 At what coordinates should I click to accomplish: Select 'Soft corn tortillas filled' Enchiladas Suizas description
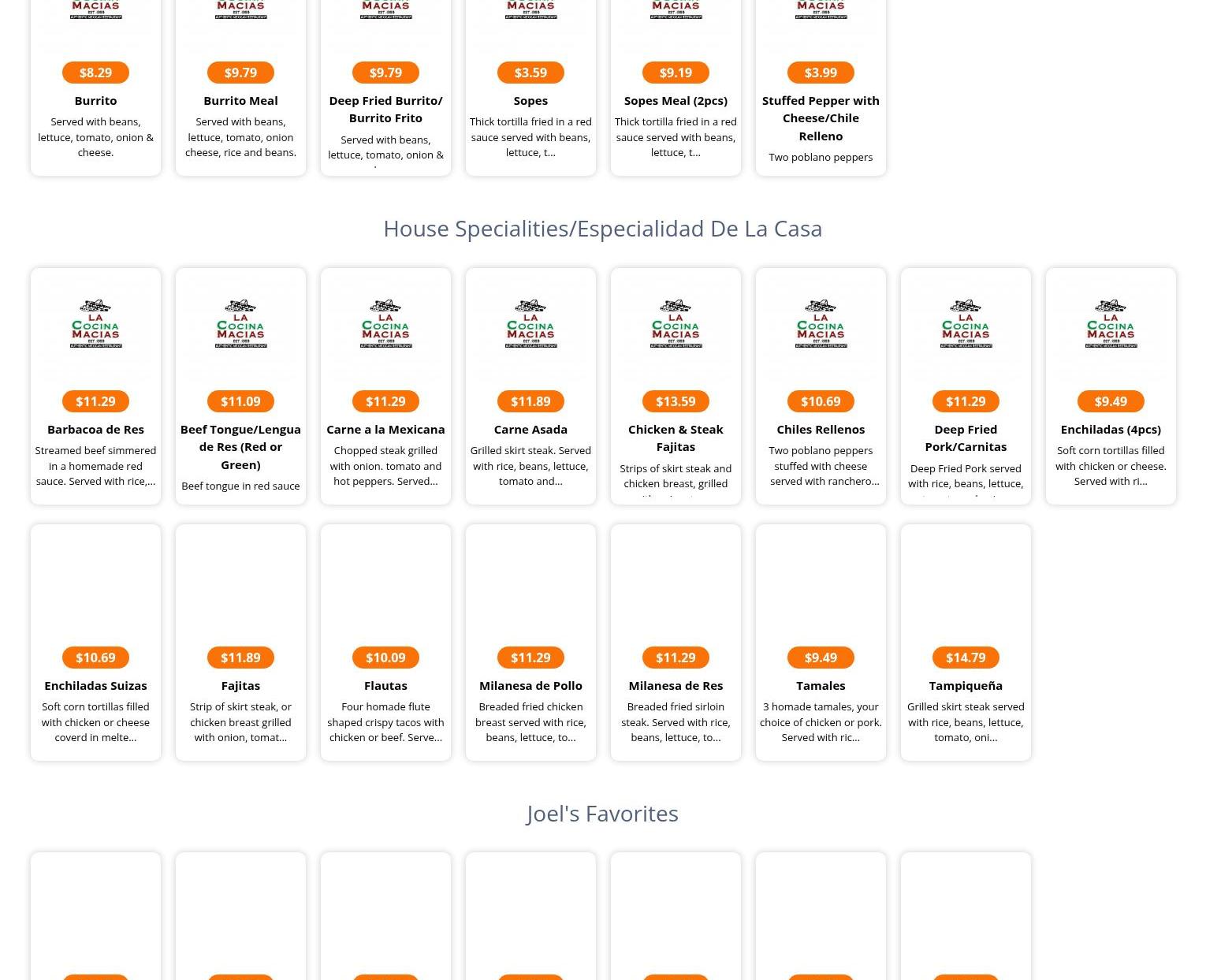(x=95, y=722)
